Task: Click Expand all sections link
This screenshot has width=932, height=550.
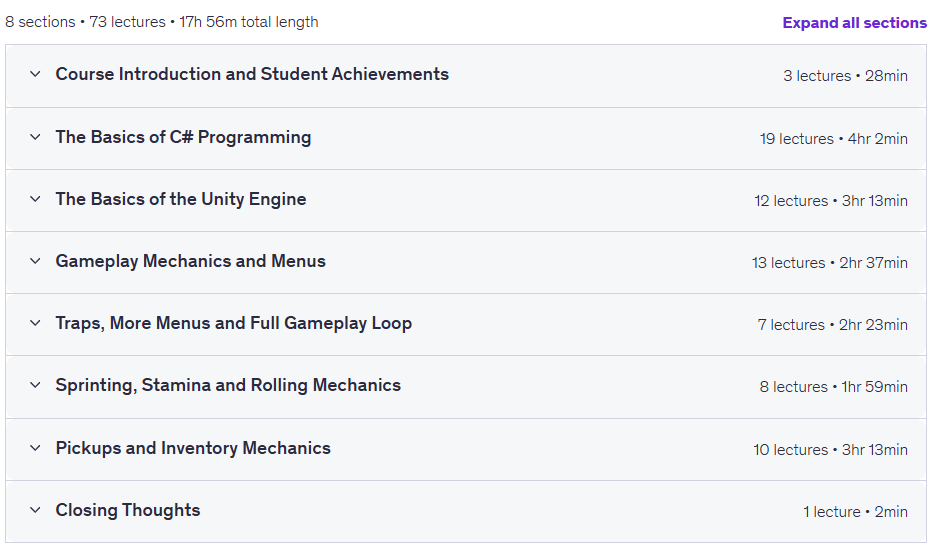Action: (854, 23)
